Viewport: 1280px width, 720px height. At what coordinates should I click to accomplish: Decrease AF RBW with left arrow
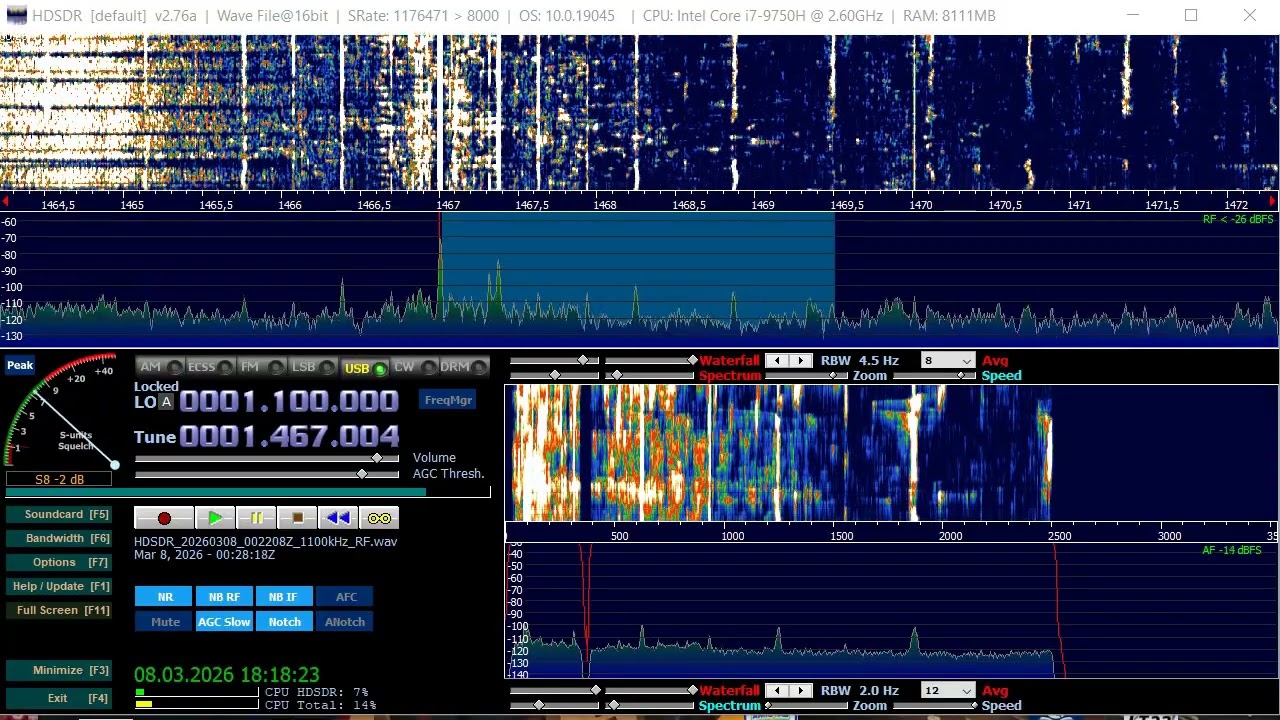pos(778,690)
